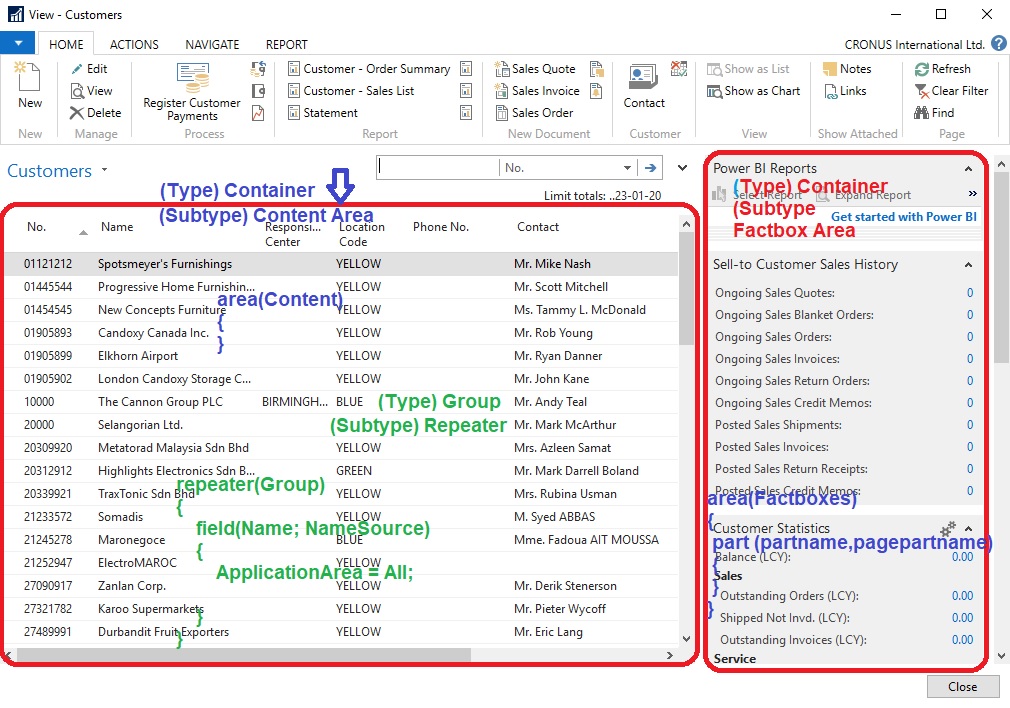
Task: Delete the selected customer record
Action: click(x=78, y=113)
